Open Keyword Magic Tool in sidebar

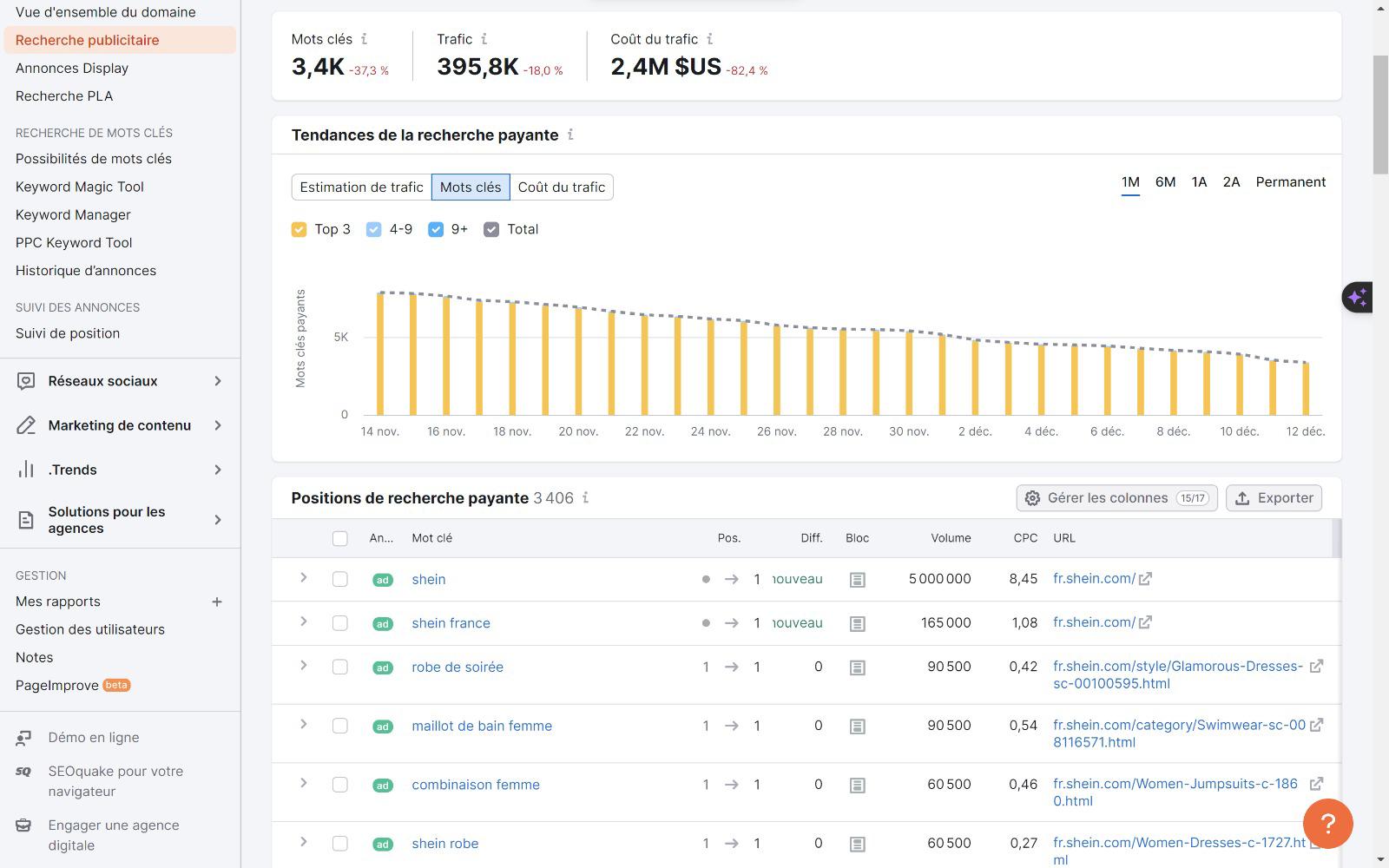[80, 187]
